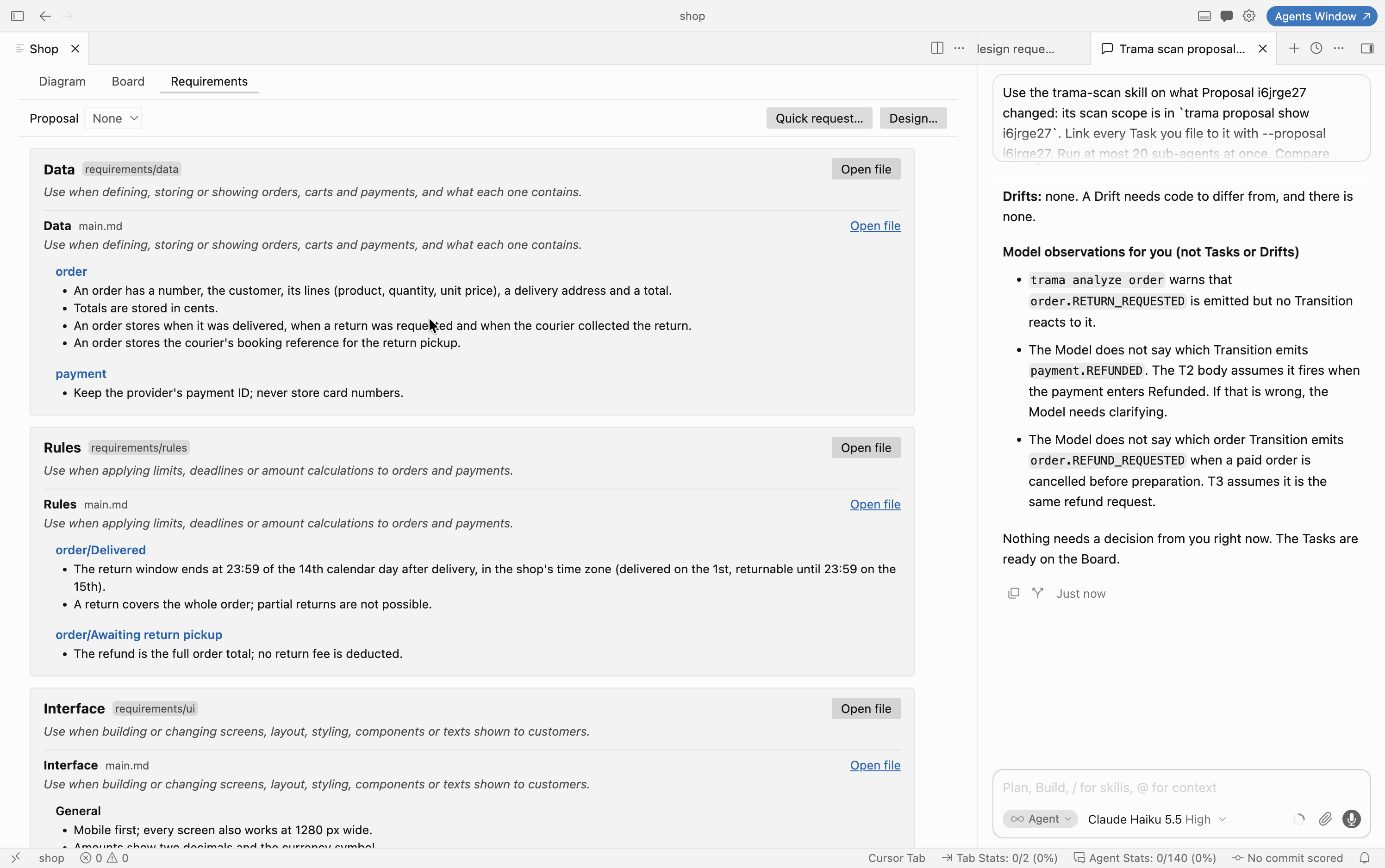Start a new chat with plus icon
The height and width of the screenshot is (868, 1385).
(x=1294, y=48)
